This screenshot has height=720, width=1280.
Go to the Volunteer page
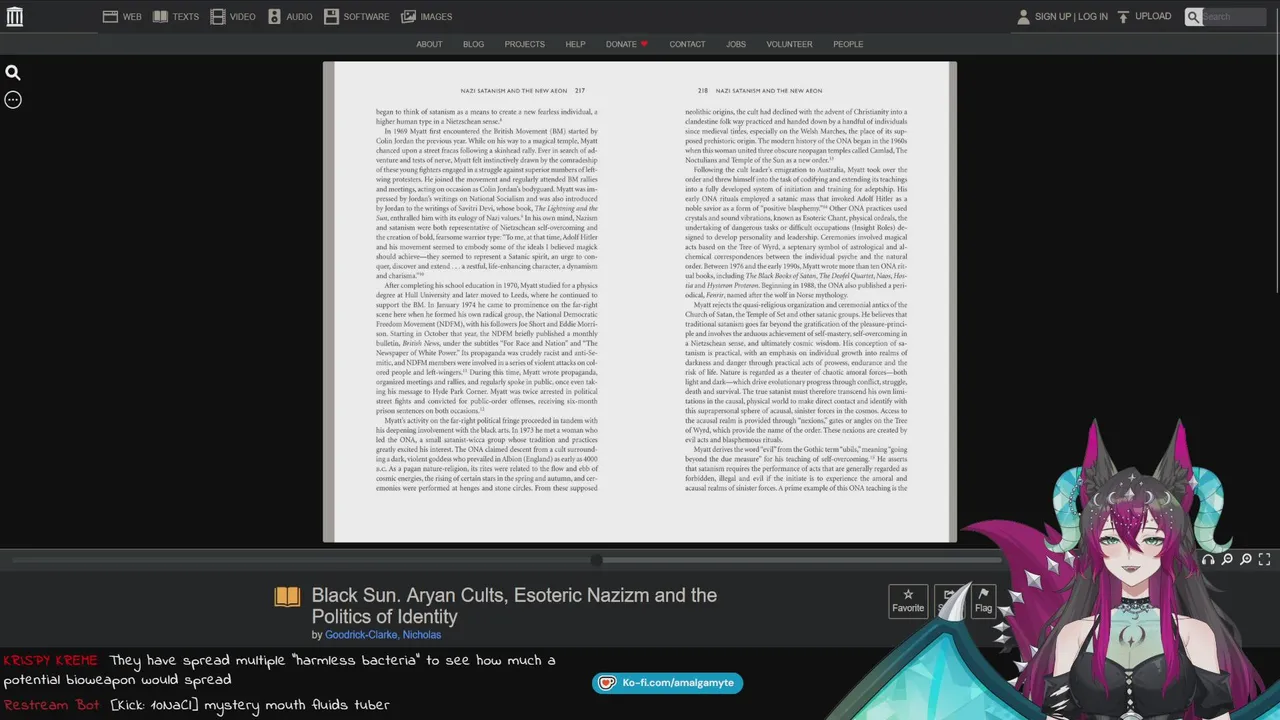[x=789, y=44]
